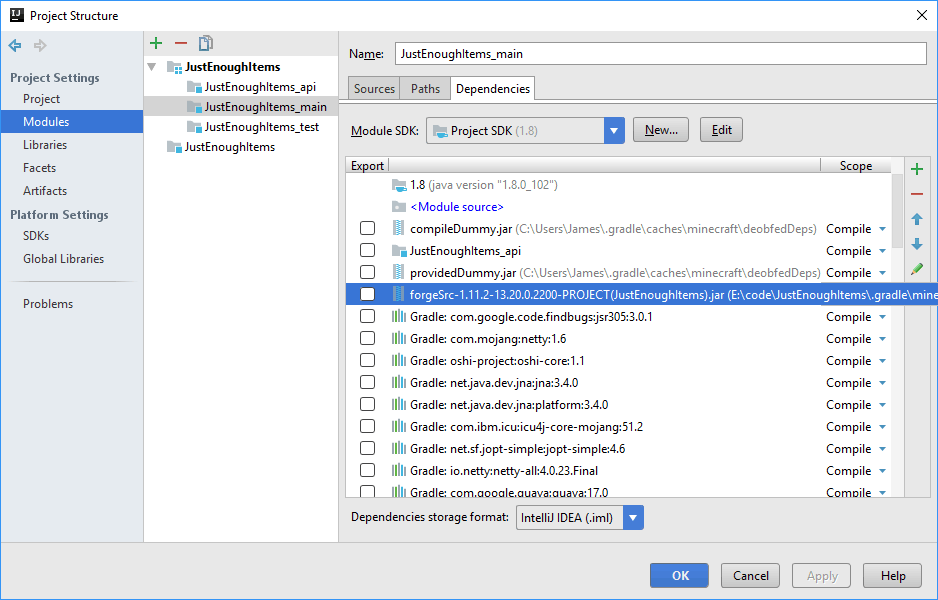The image size is (938, 600).
Task: Click the forgeSrc jar library icon
Action: [x=398, y=294]
